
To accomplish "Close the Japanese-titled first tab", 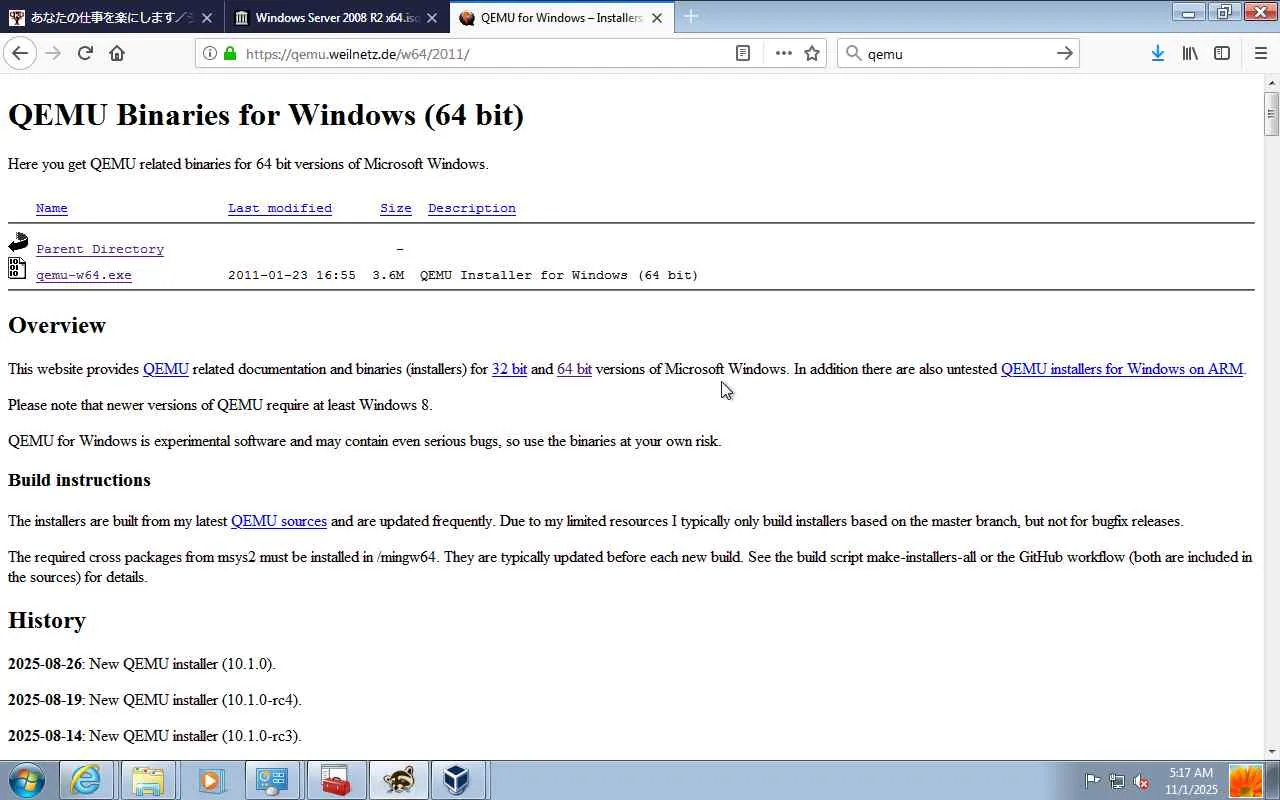I will [x=206, y=18].
